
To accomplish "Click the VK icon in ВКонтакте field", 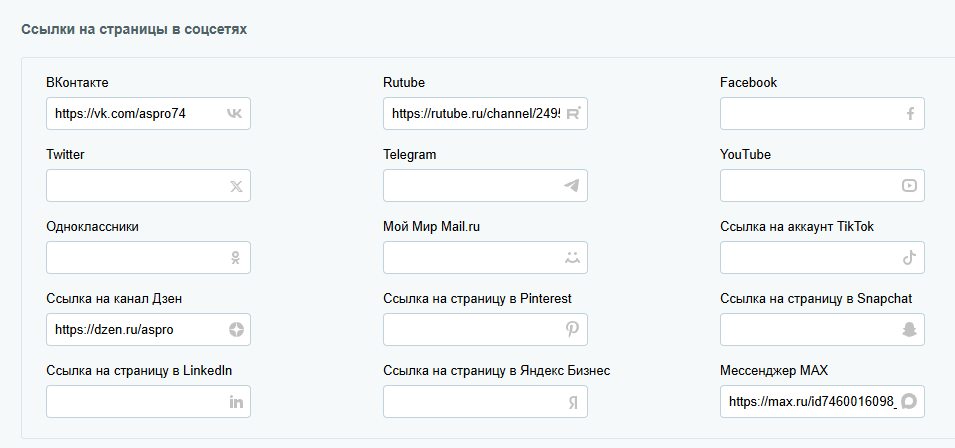I will pyautogui.click(x=234, y=114).
